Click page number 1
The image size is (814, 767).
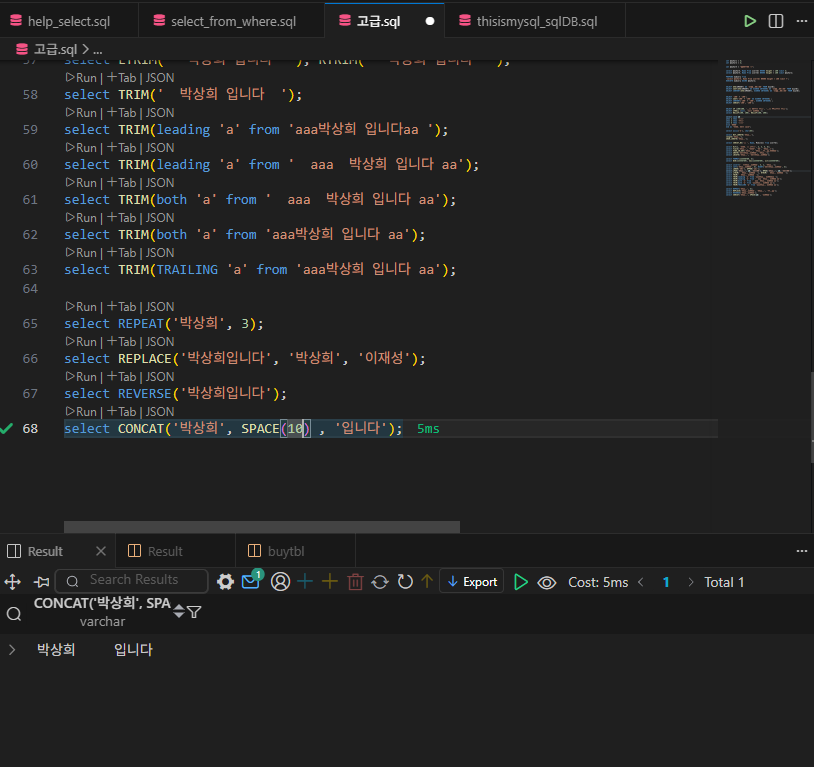click(666, 582)
